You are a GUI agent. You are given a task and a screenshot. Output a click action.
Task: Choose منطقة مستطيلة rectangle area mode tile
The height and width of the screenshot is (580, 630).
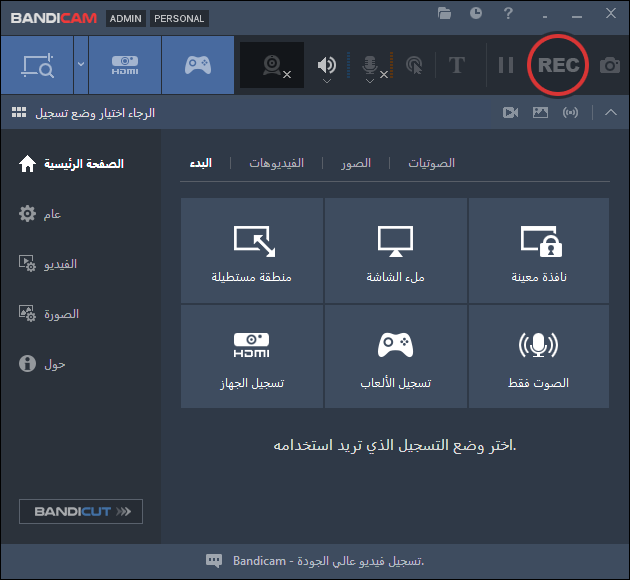(252, 250)
